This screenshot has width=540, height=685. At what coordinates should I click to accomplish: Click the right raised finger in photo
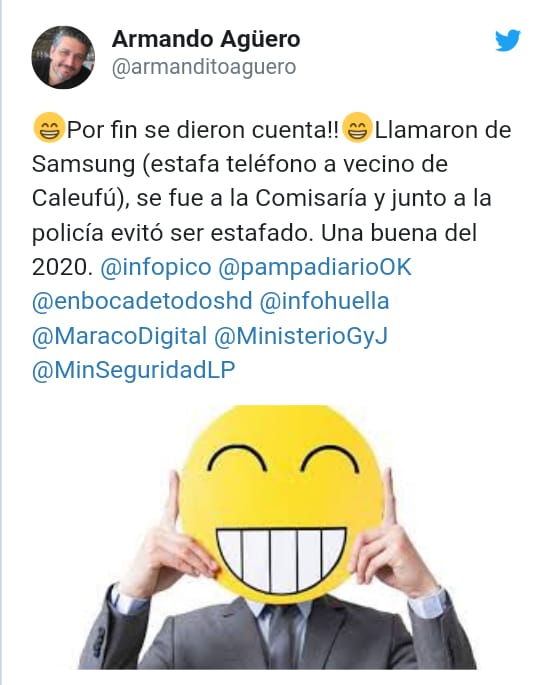coord(390,496)
